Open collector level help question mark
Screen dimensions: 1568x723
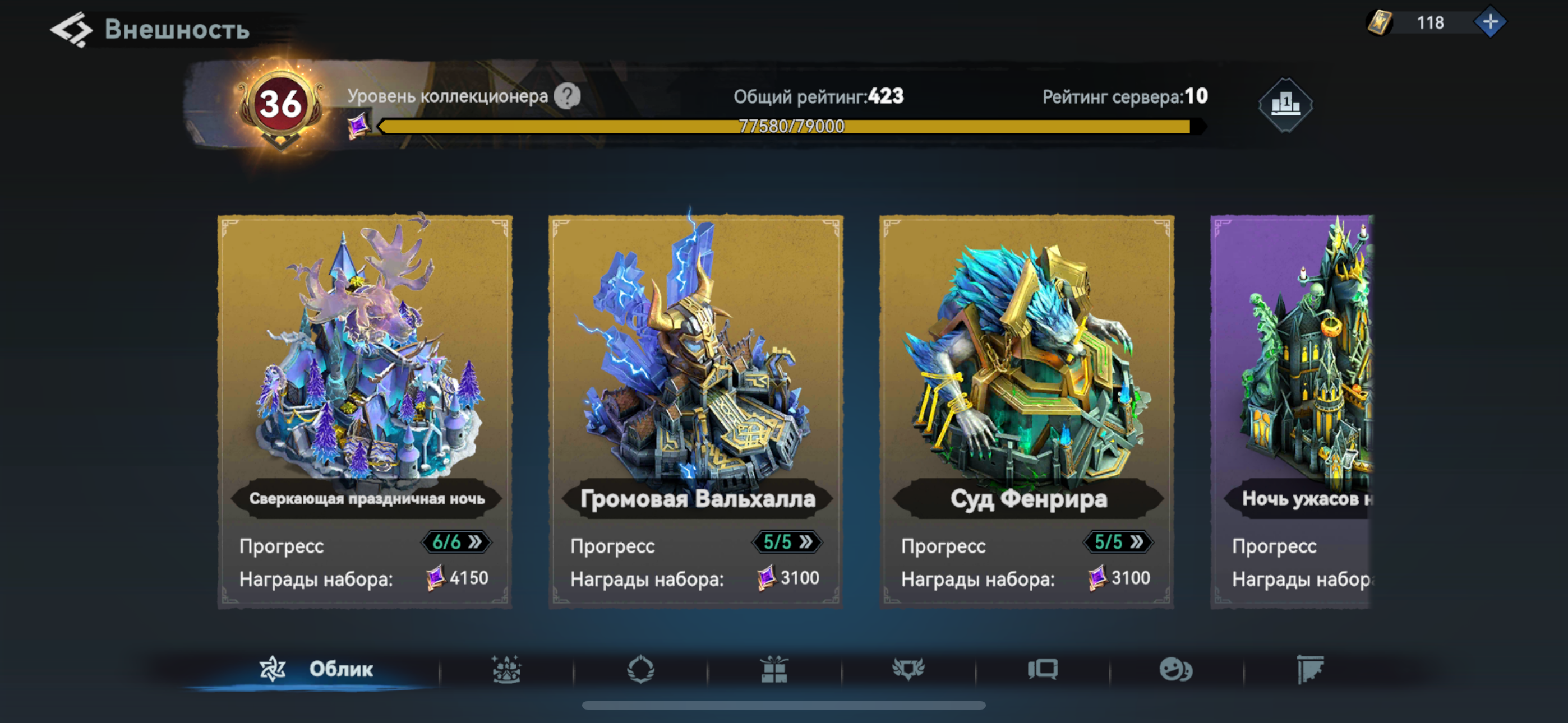[x=568, y=96]
